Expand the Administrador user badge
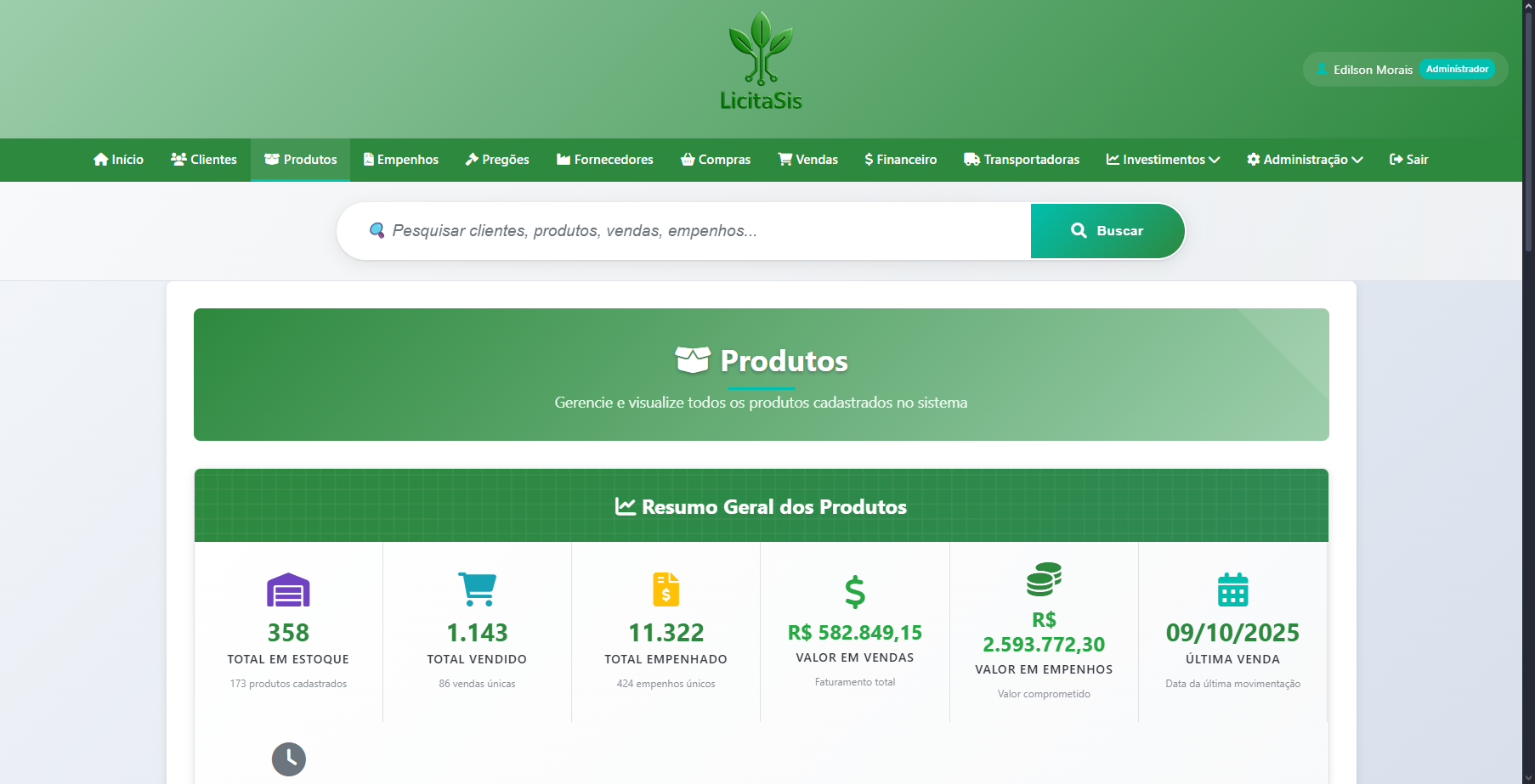 [1457, 69]
